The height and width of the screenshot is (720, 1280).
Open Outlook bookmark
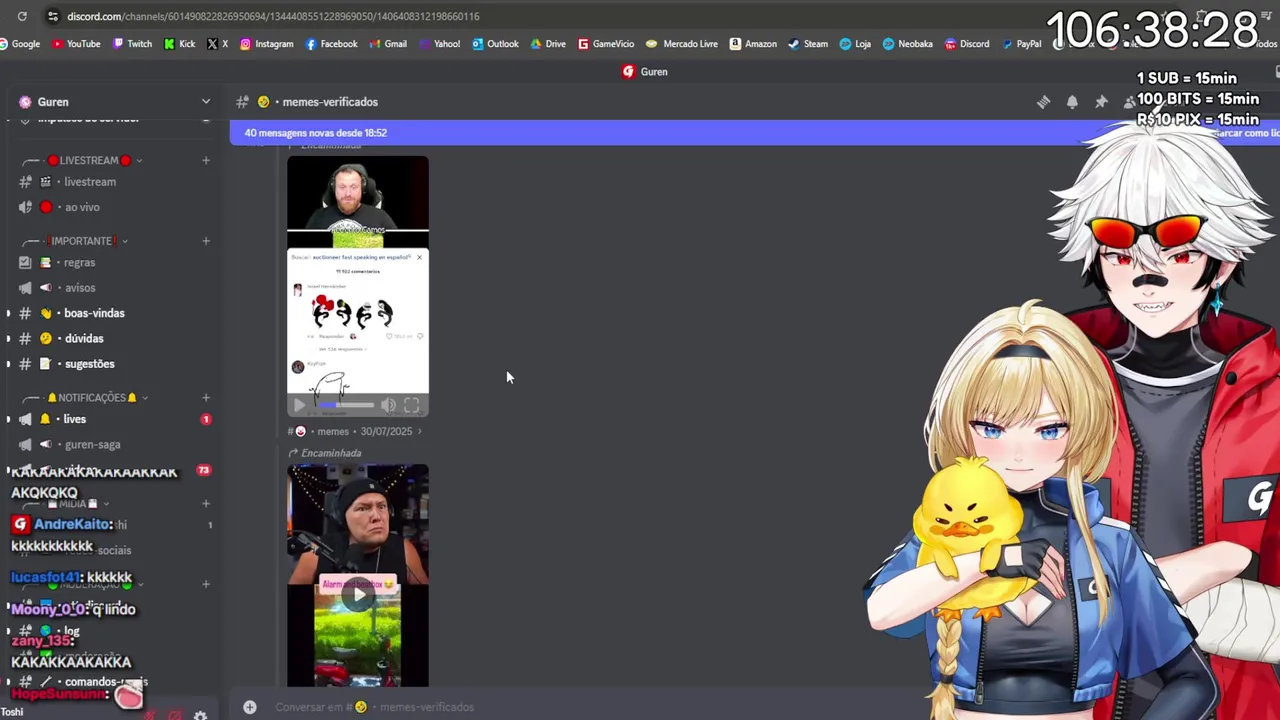point(495,44)
